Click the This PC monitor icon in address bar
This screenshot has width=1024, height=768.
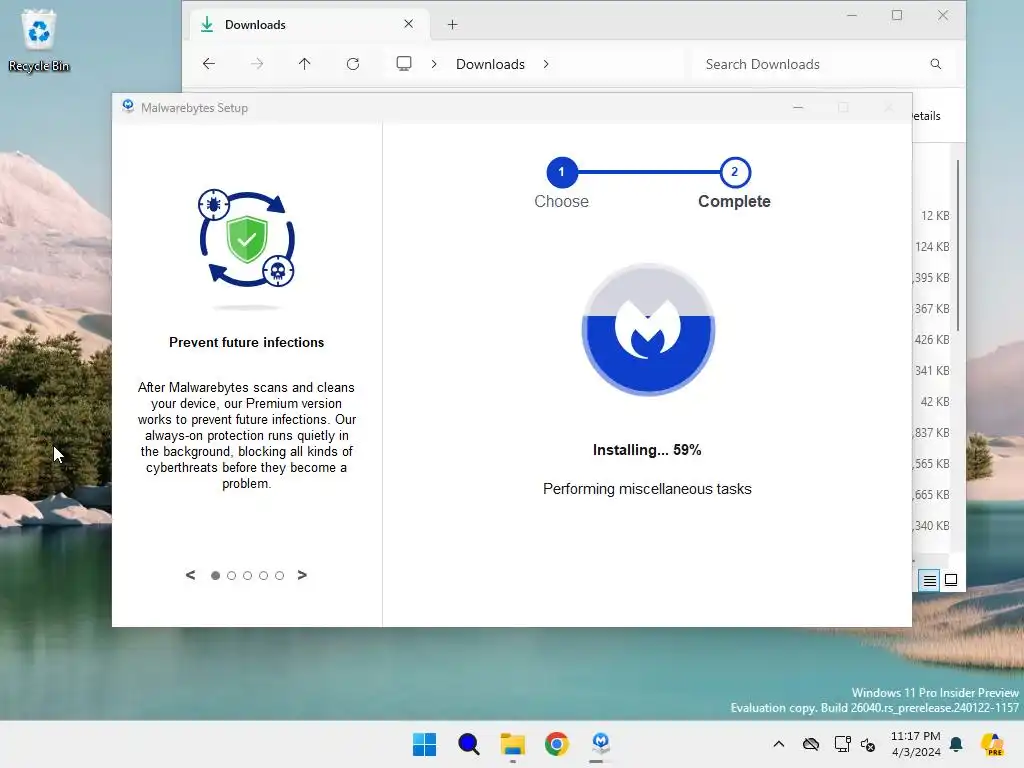(x=404, y=64)
